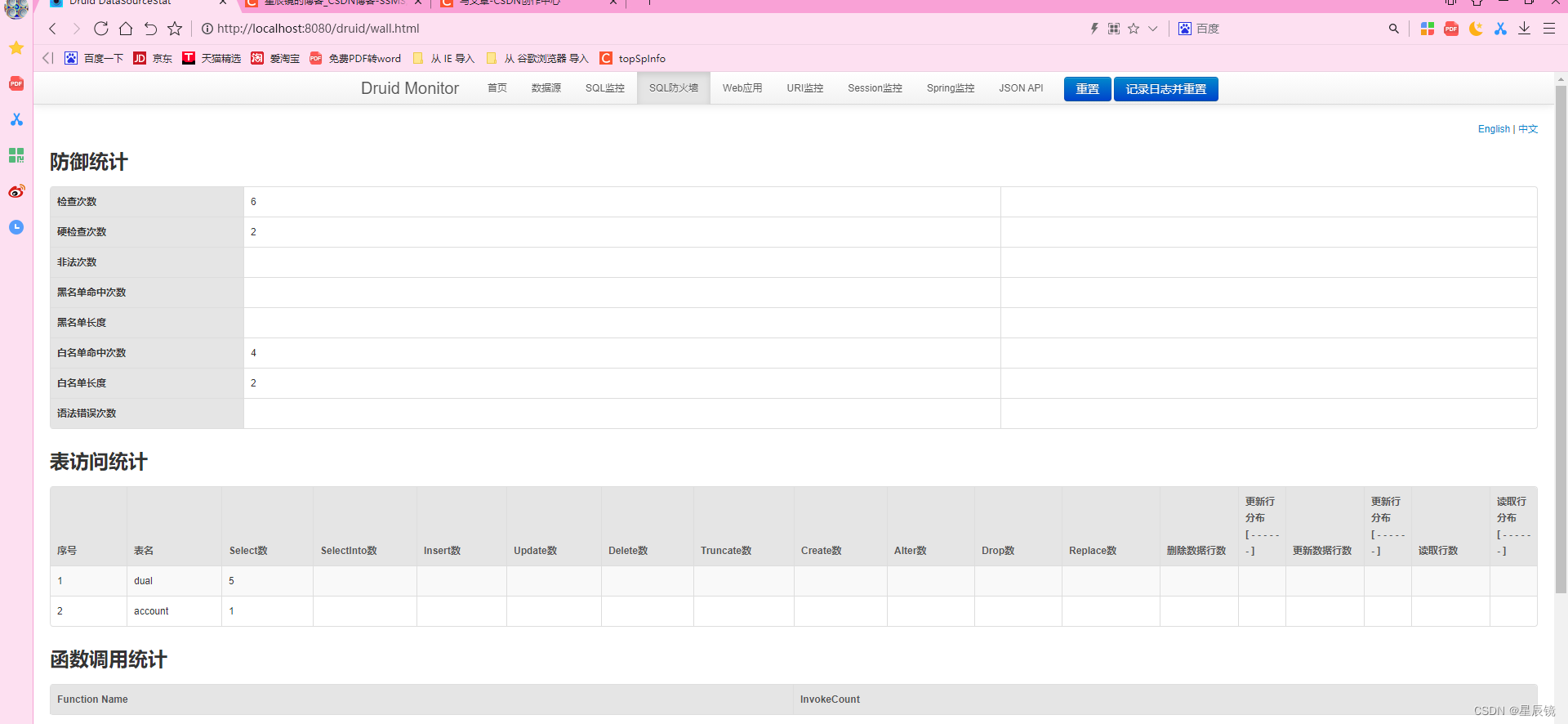Click the QR grid icon in address bar

point(1114,29)
